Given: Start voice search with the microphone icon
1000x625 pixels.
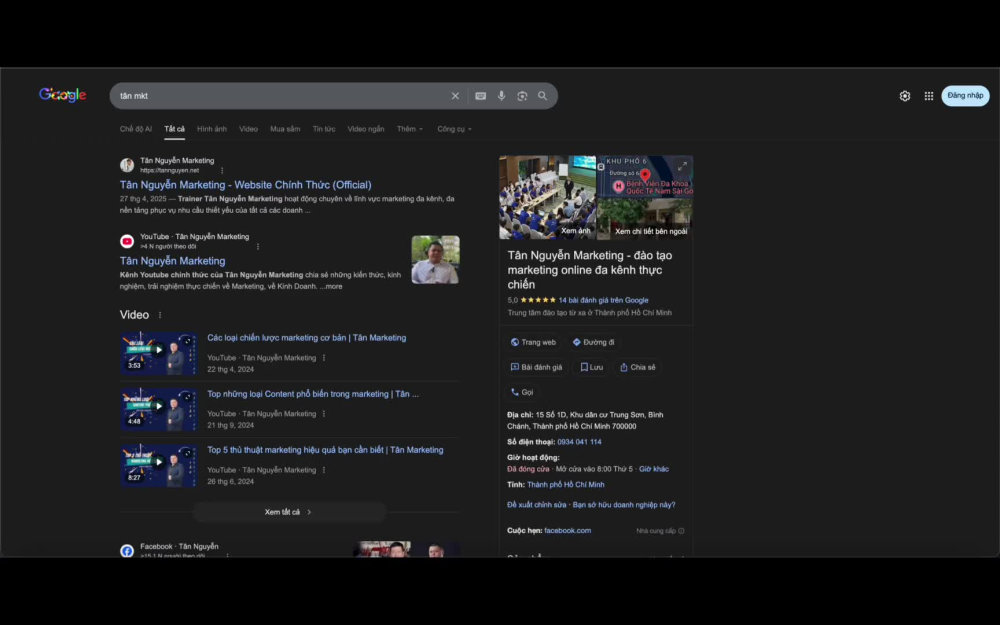Looking at the screenshot, I should [501, 96].
